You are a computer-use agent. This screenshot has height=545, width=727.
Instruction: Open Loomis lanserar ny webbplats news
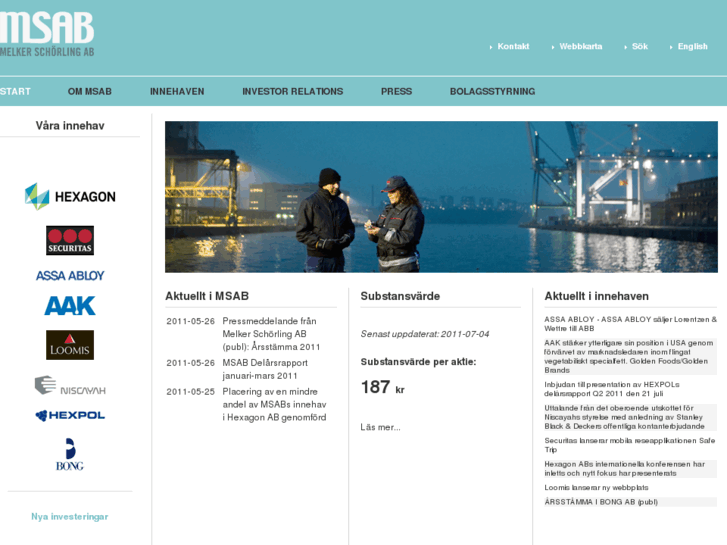coord(596,487)
